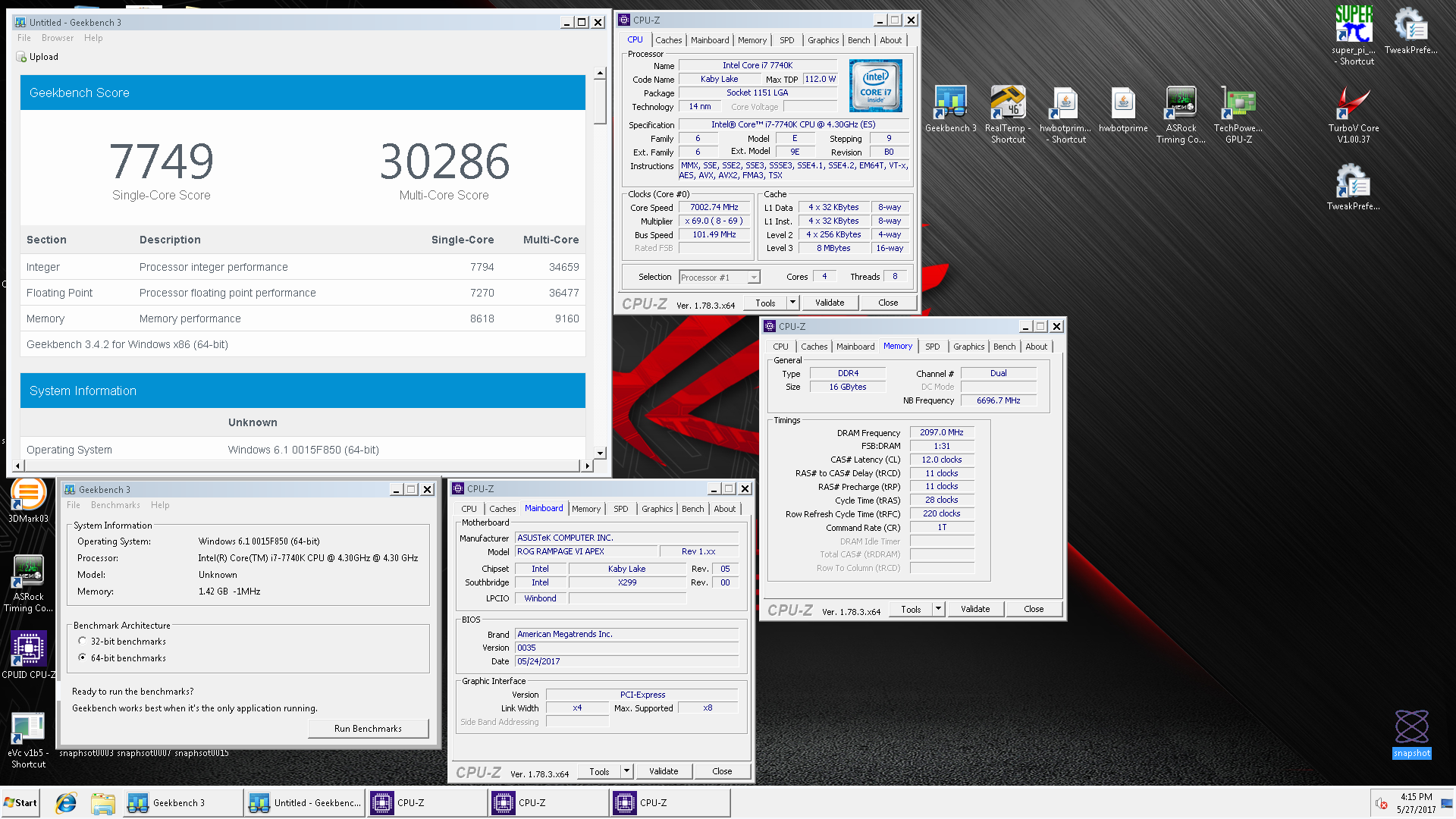The image size is (1456, 819).
Task: Switch to Untitled - Geekbench taskbar item
Action: click(x=305, y=802)
